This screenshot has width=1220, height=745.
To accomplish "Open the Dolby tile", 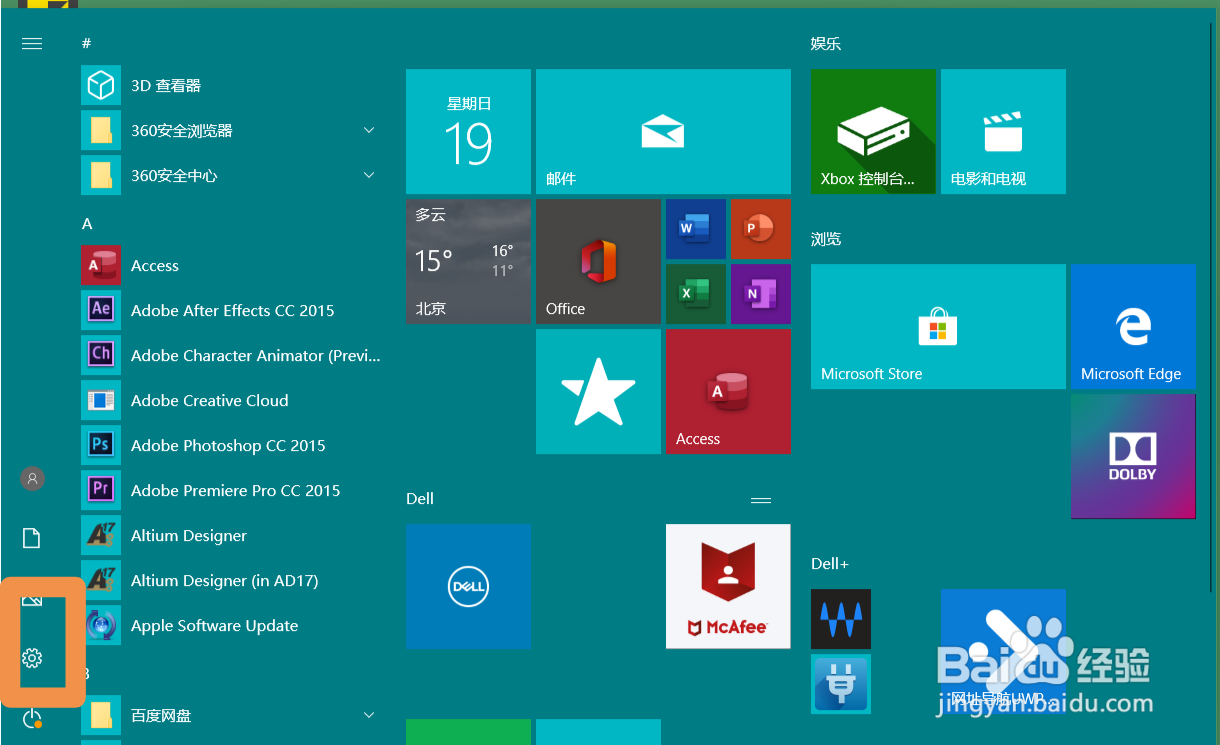I will click(1133, 457).
